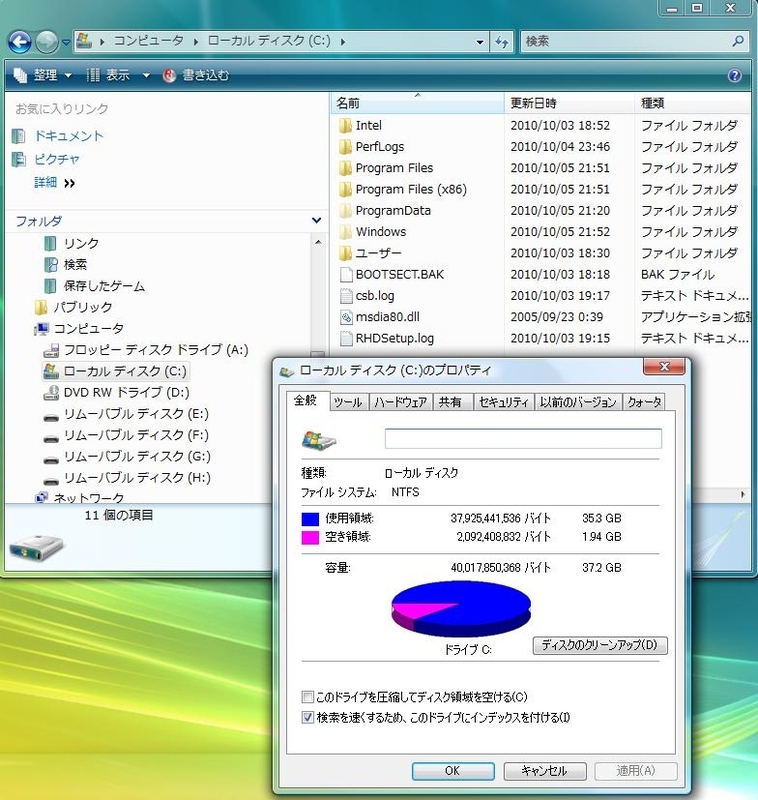This screenshot has height=800, width=758.
Task: Expand the arrow after ローカル ディスク (C:) breadcrumb
Action: point(343,42)
